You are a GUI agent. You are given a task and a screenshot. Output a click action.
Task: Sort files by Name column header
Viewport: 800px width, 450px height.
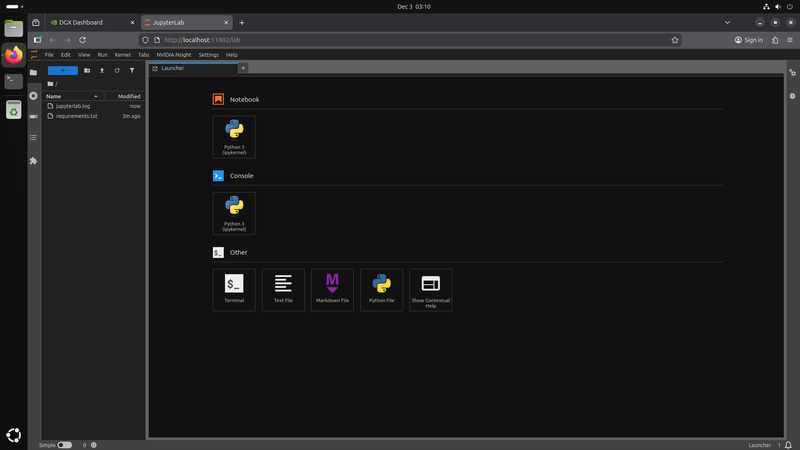point(73,96)
